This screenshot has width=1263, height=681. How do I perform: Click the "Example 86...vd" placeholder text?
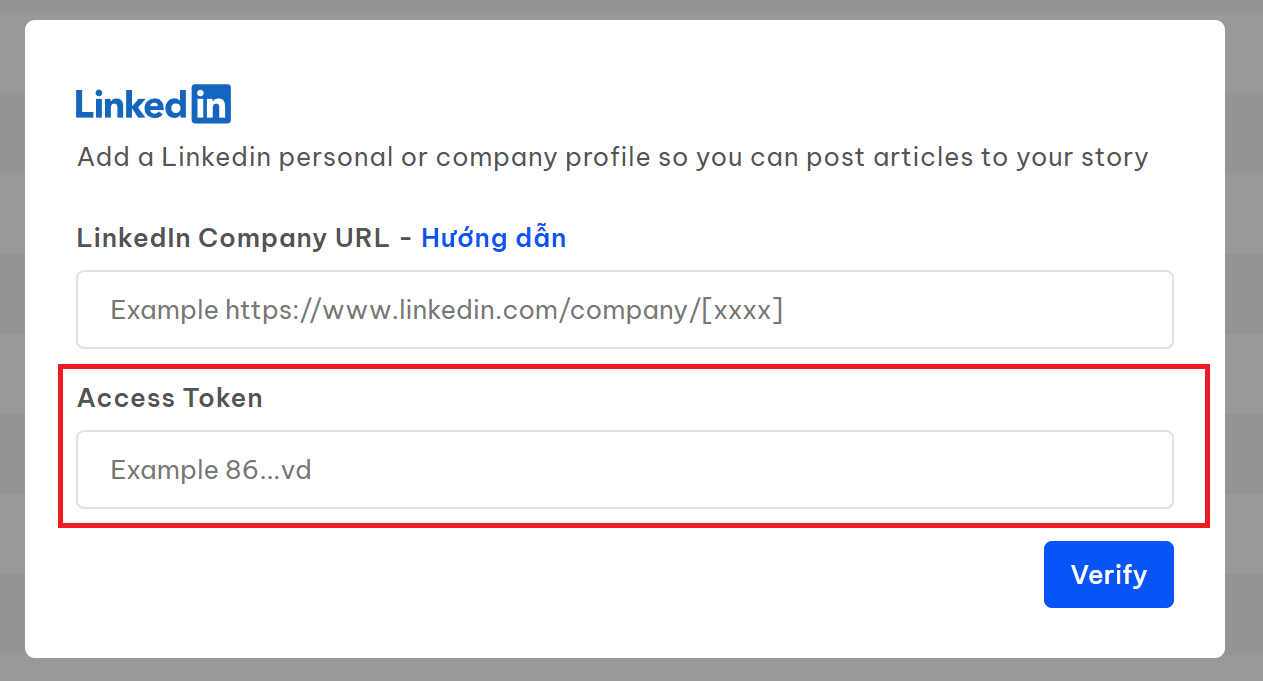pos(211,470)
